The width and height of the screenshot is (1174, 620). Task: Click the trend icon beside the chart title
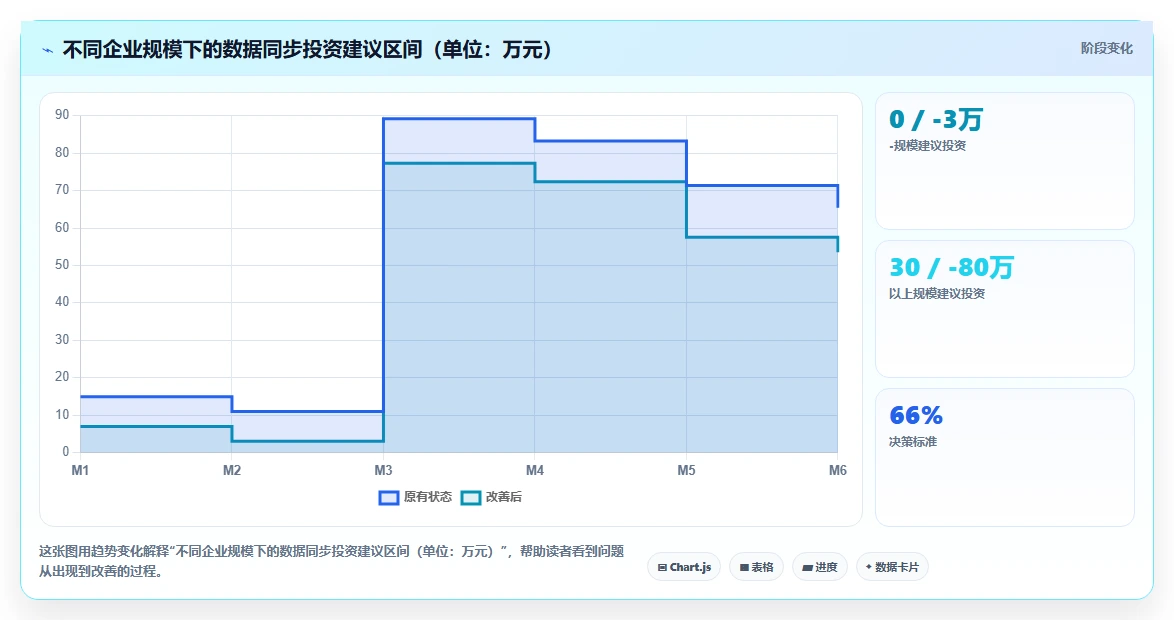[48, 50]
